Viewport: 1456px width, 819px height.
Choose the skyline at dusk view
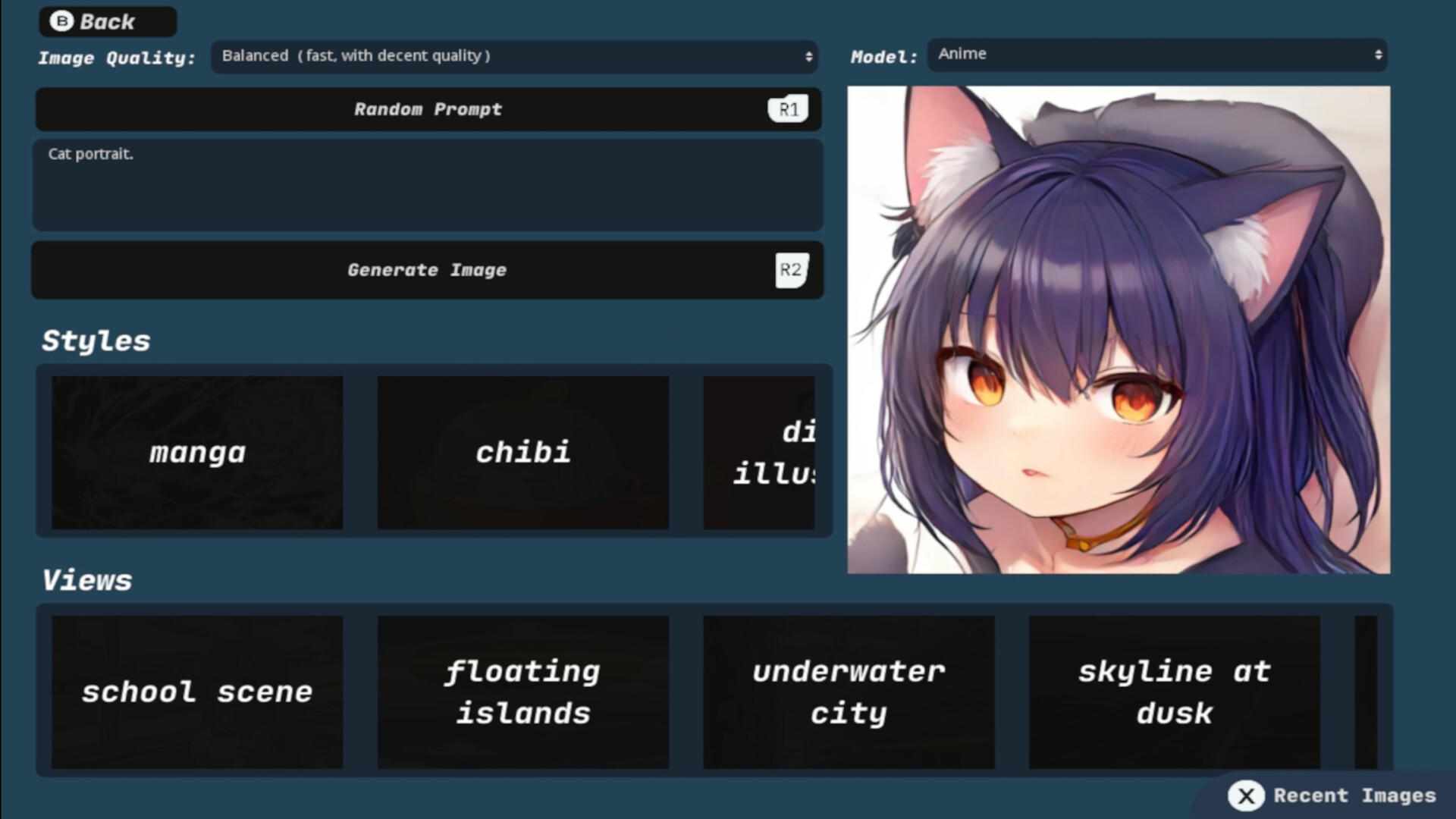point(1175,691)
